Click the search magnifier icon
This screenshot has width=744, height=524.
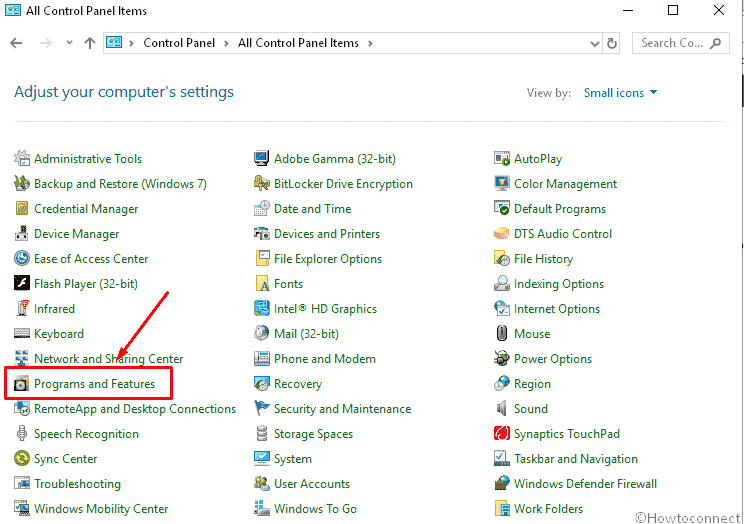coord(716,43)
